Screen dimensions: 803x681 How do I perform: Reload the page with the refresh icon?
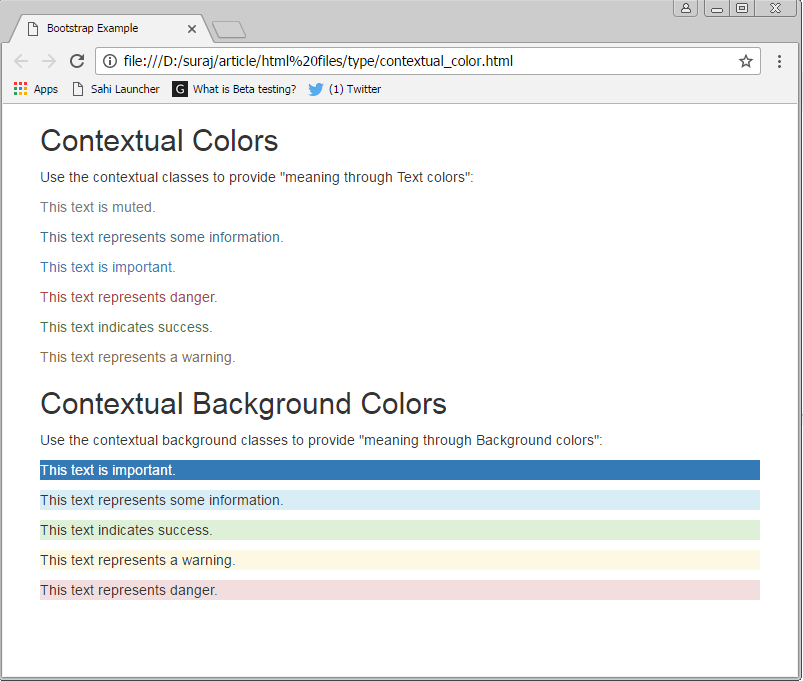(x=77, y=61)
